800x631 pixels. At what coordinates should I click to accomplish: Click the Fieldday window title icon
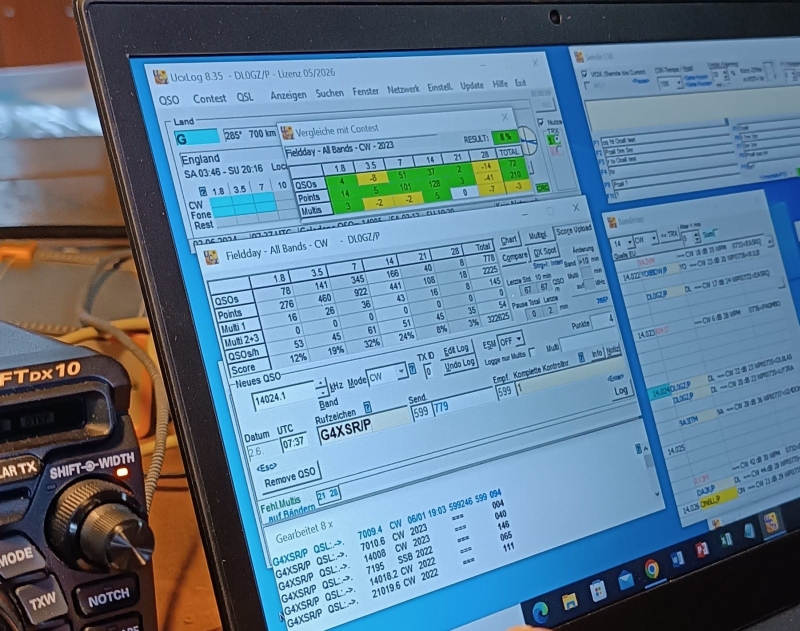click(x=212, y=256)
